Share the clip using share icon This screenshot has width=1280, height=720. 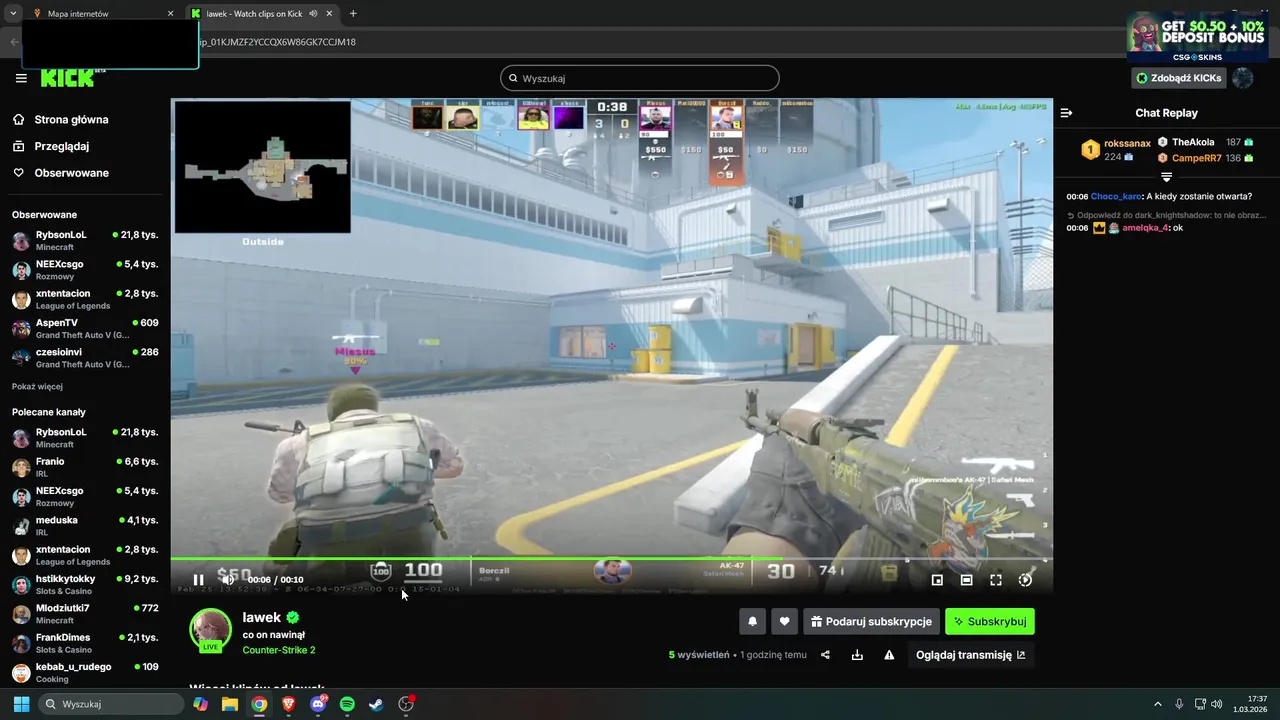(825, 655)
